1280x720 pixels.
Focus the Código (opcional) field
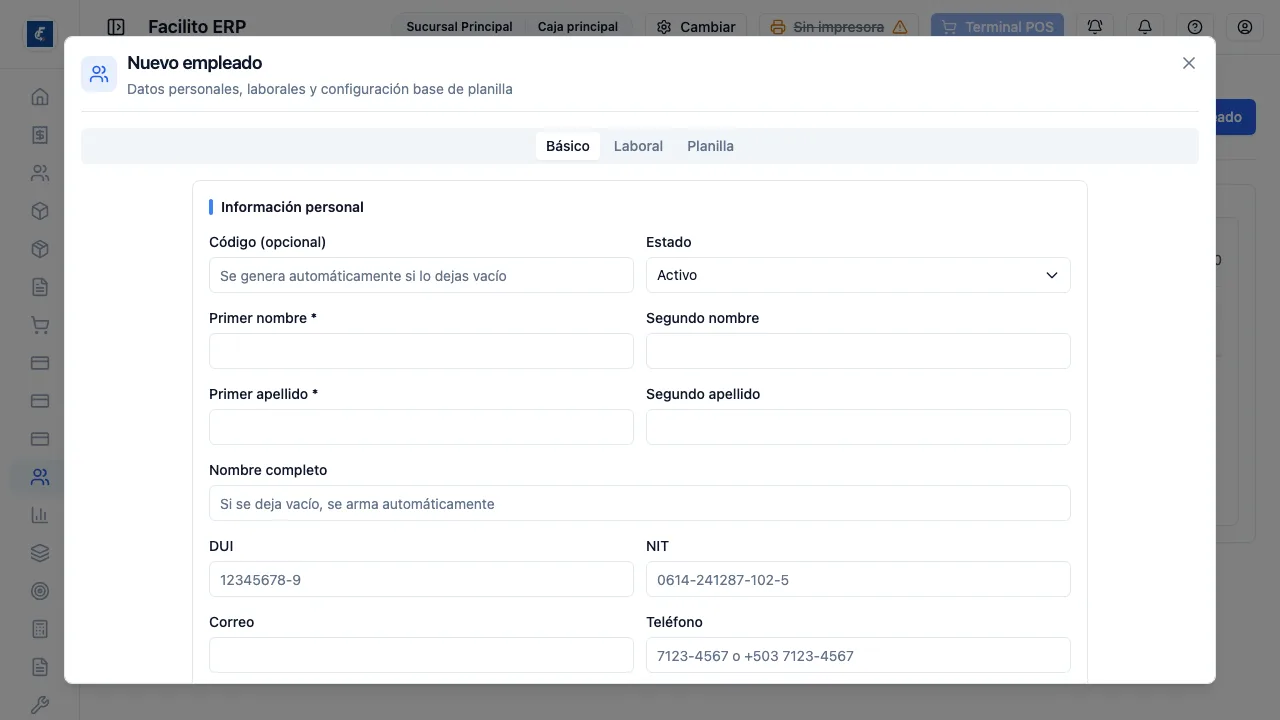tap(421, 275)
